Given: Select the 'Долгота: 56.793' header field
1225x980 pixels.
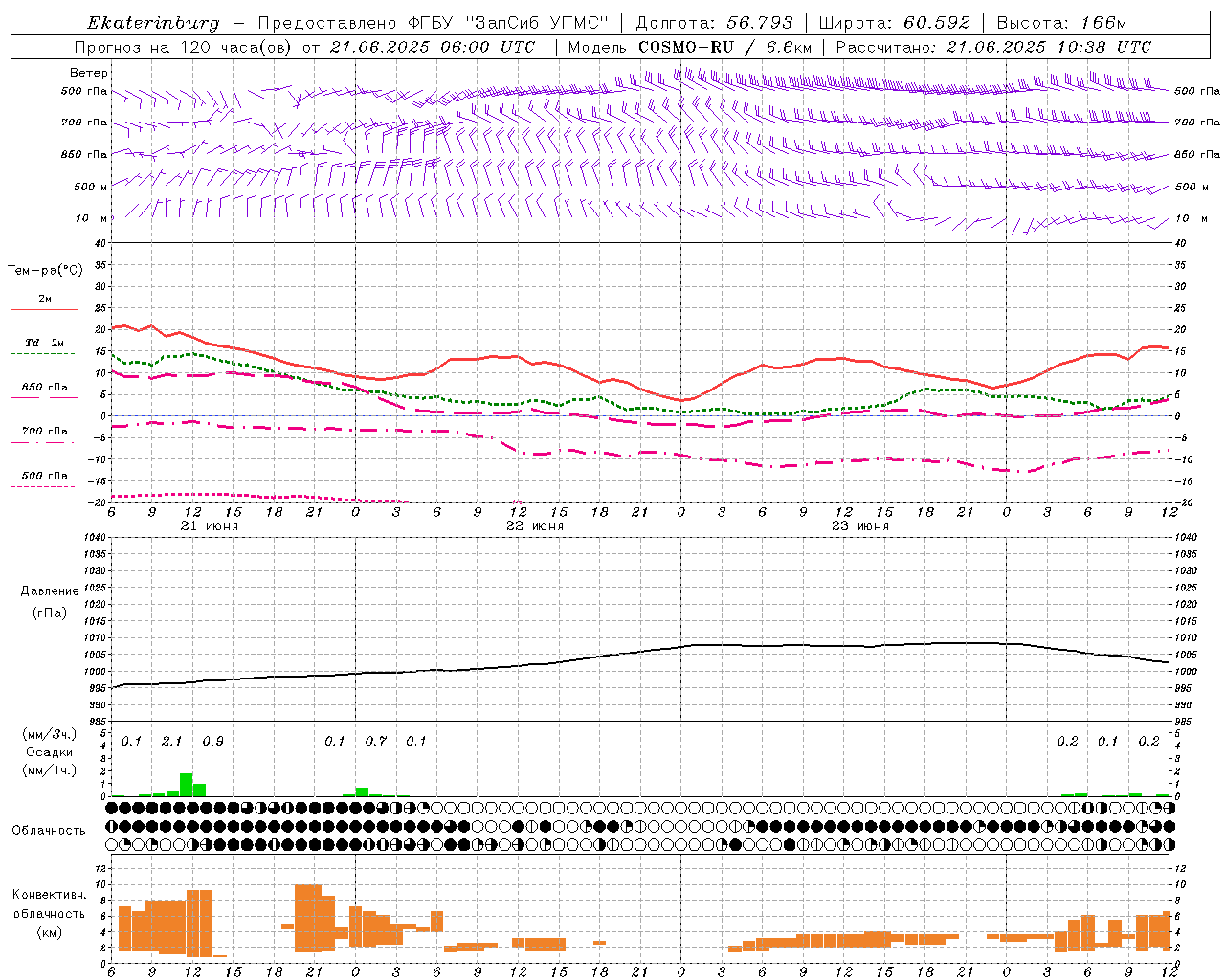Looking at the screenshot, I should pos(715,23).
